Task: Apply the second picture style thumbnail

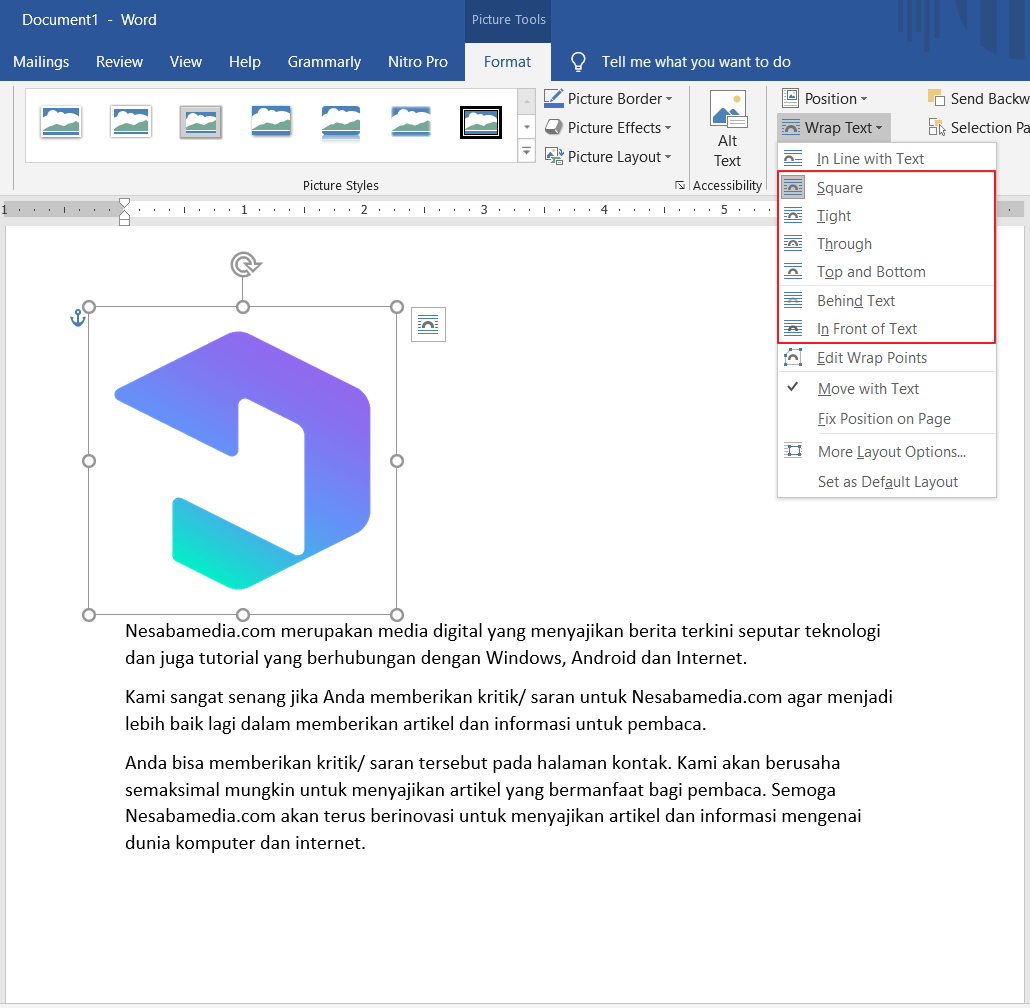Action: (131, 122)
